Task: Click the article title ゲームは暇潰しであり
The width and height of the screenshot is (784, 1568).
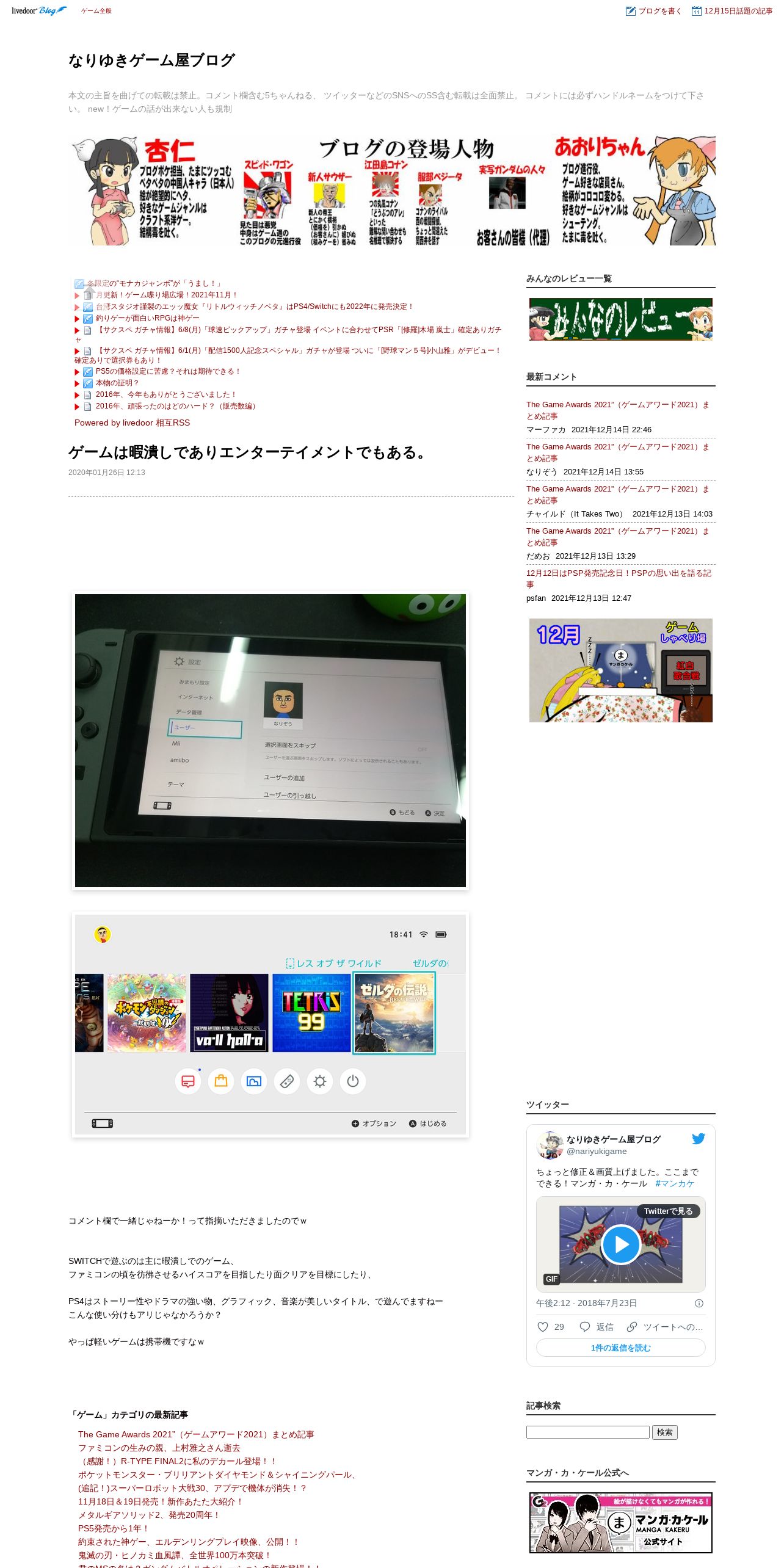Action: click(x=249, y=452)
